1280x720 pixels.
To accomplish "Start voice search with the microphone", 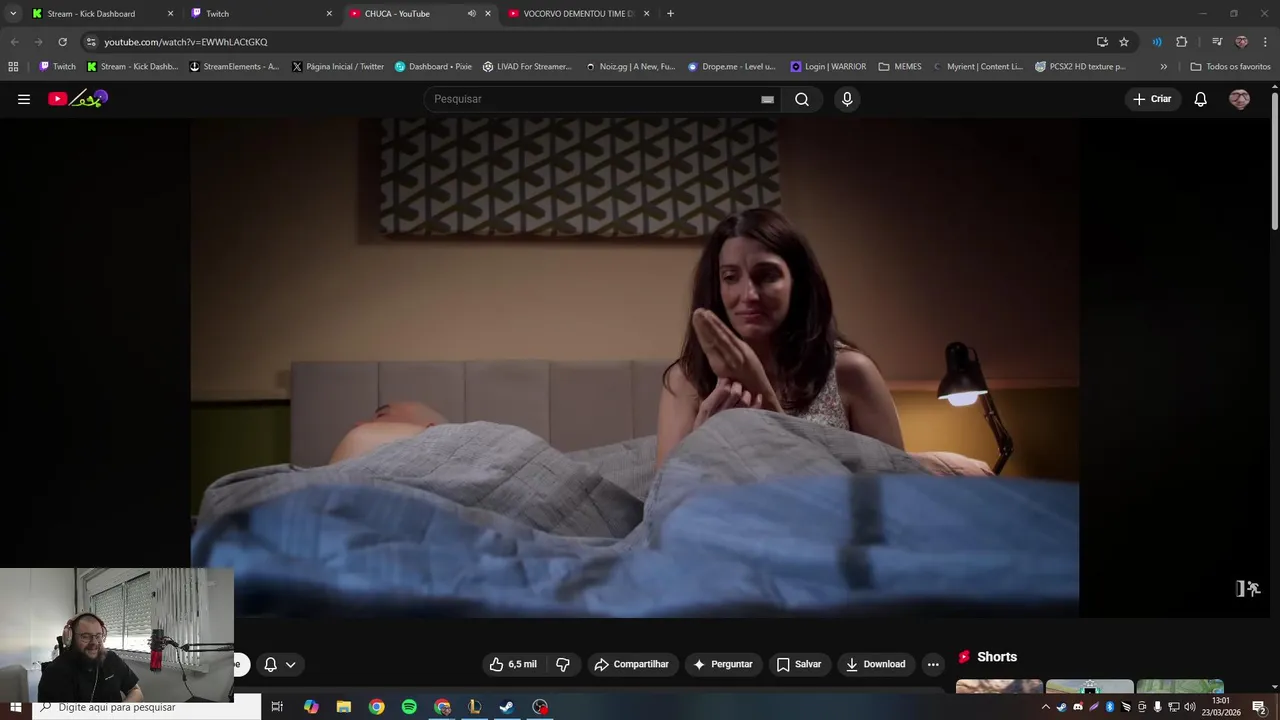I will pyautogui.click(x=847, y=99).
